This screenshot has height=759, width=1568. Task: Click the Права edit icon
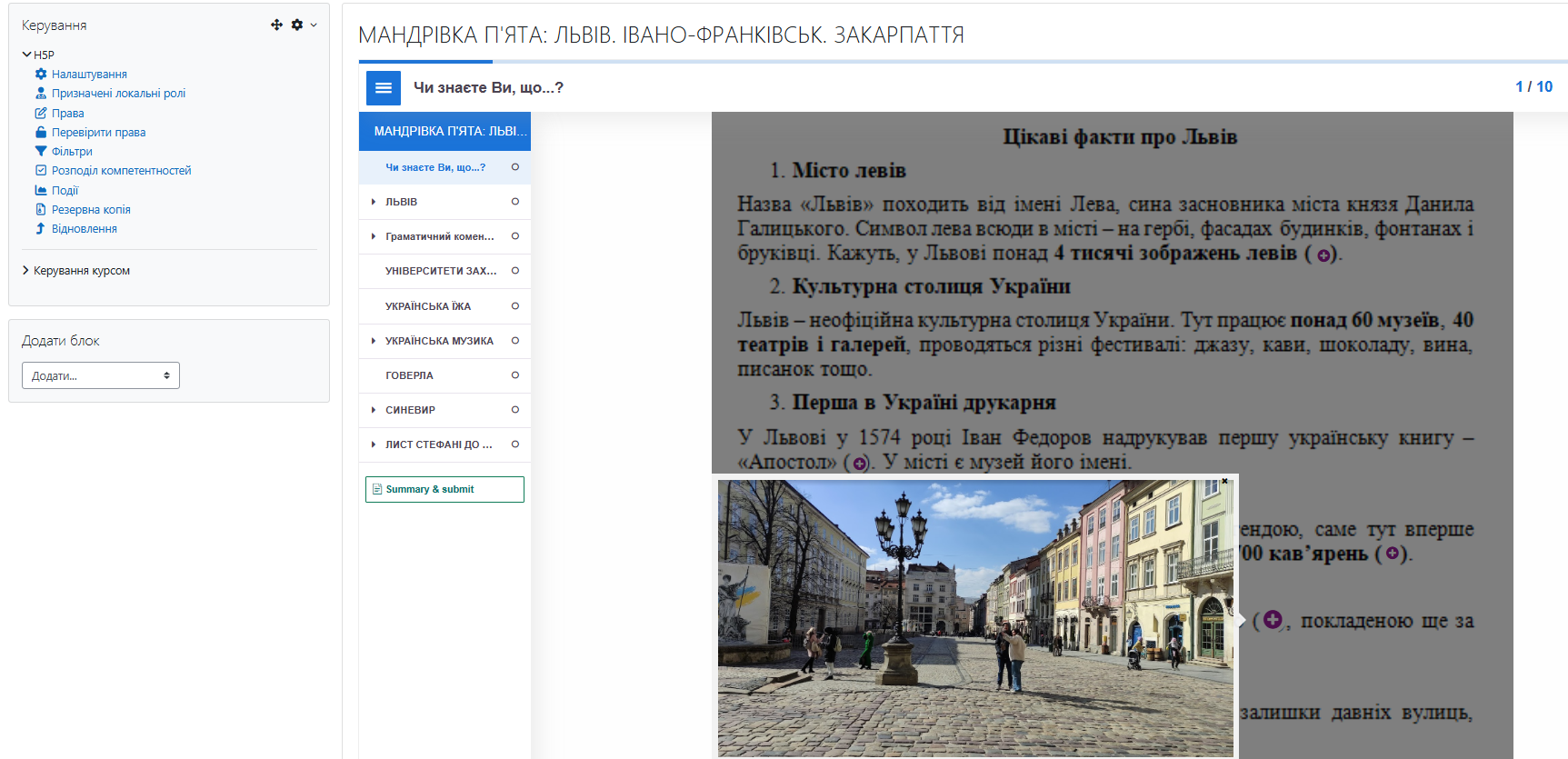tap(41, 113)
